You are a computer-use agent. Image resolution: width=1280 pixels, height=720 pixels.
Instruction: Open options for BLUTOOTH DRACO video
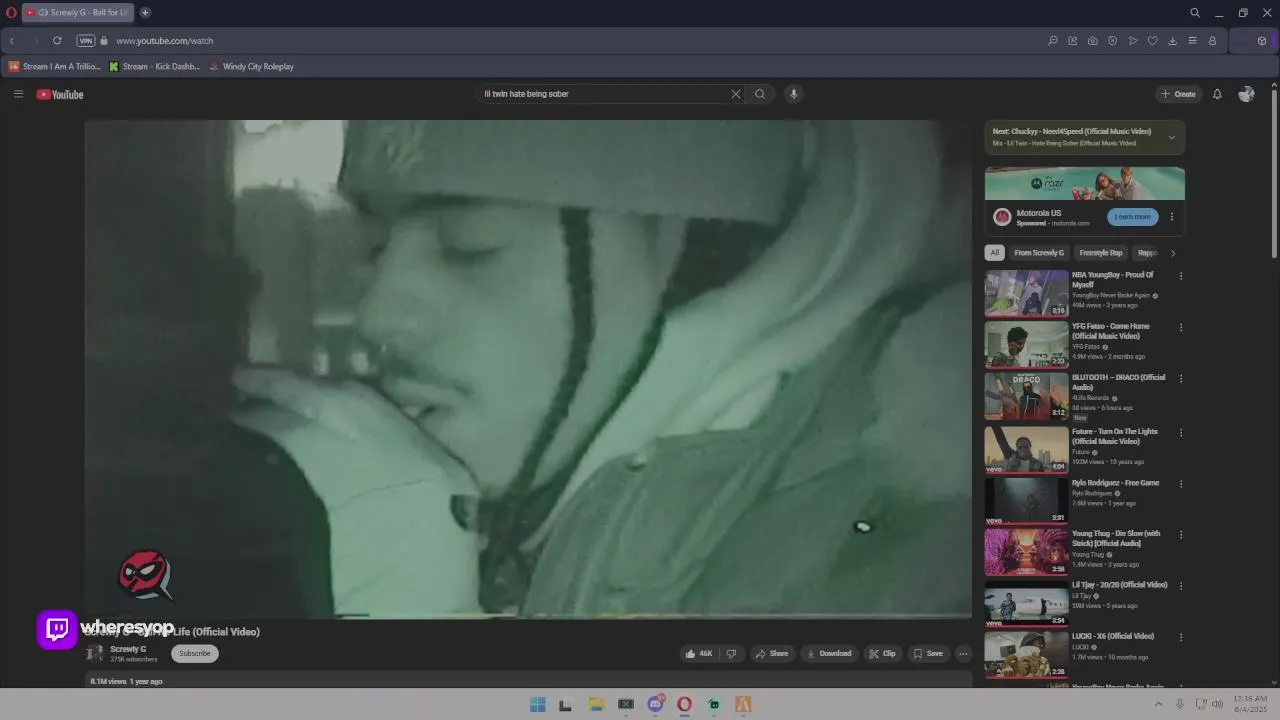(1181, 379)
